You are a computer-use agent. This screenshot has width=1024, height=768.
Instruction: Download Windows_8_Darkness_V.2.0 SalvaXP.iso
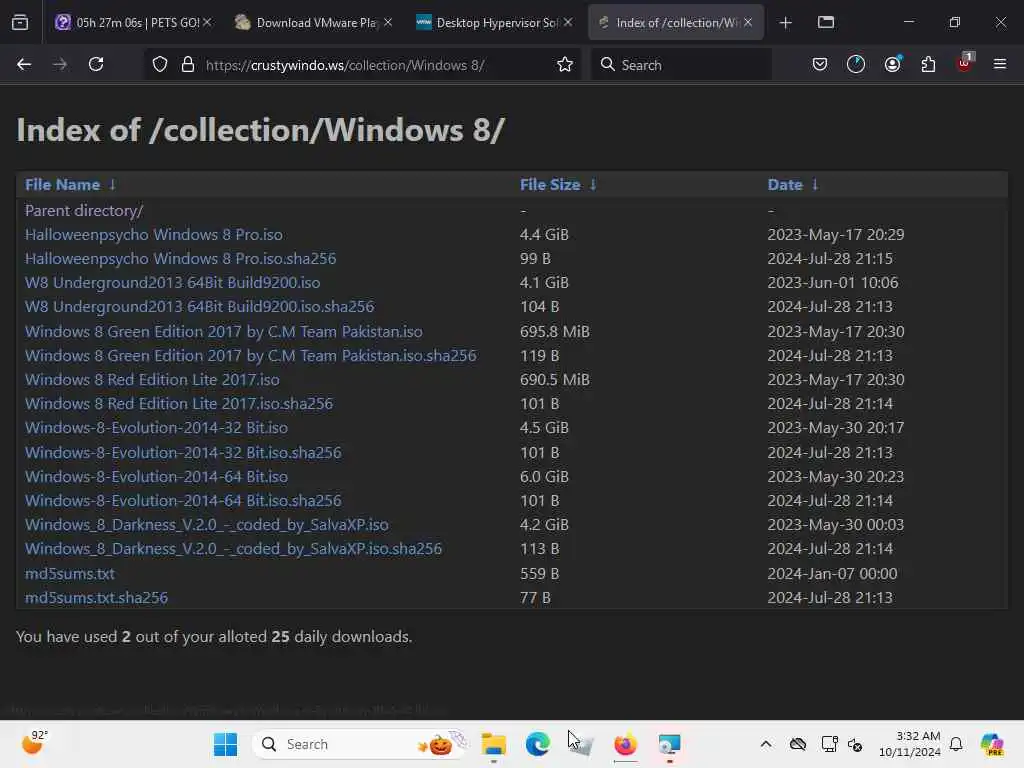click(x=206, y=525)
